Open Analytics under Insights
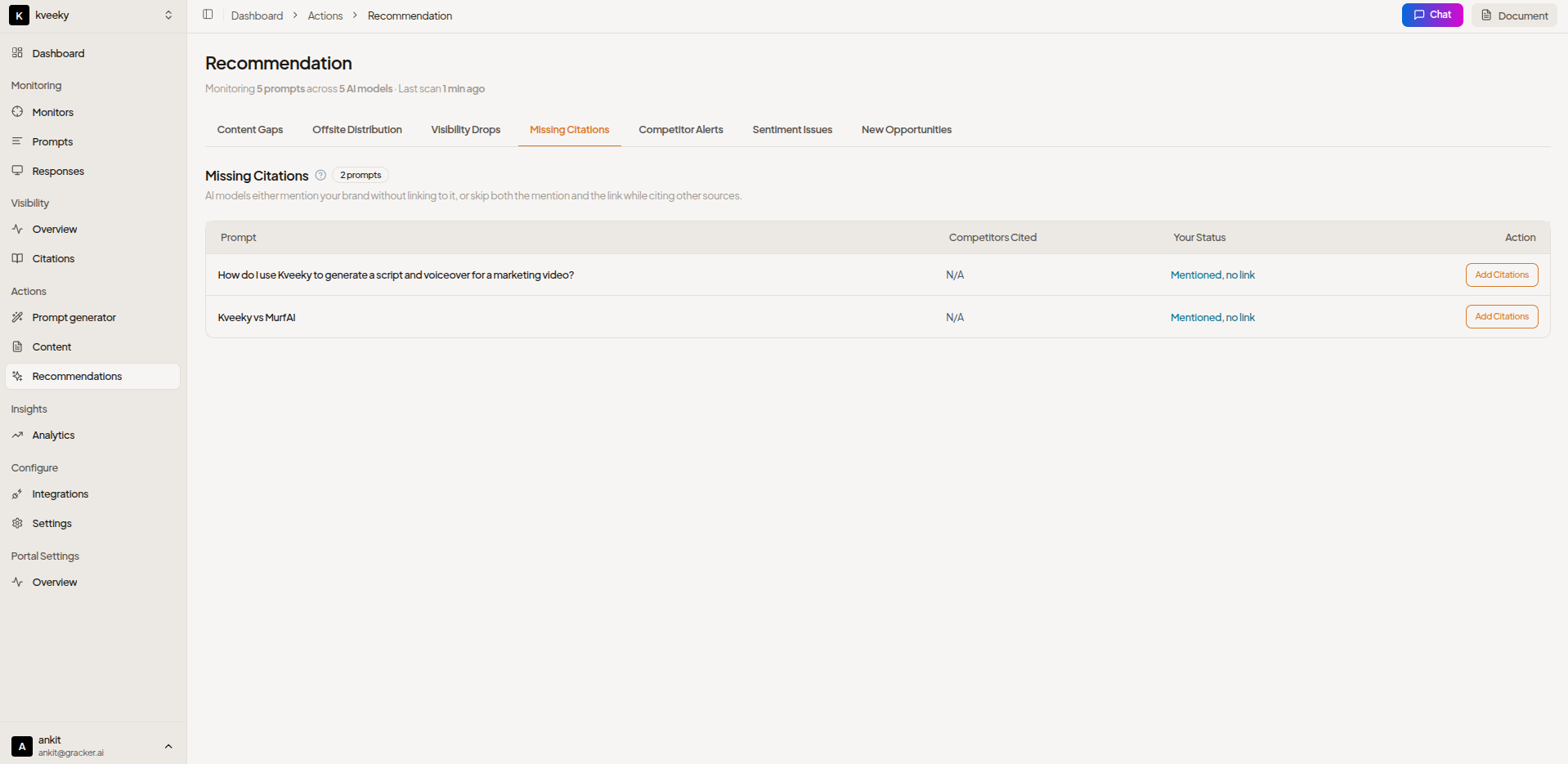 [53, 435]
